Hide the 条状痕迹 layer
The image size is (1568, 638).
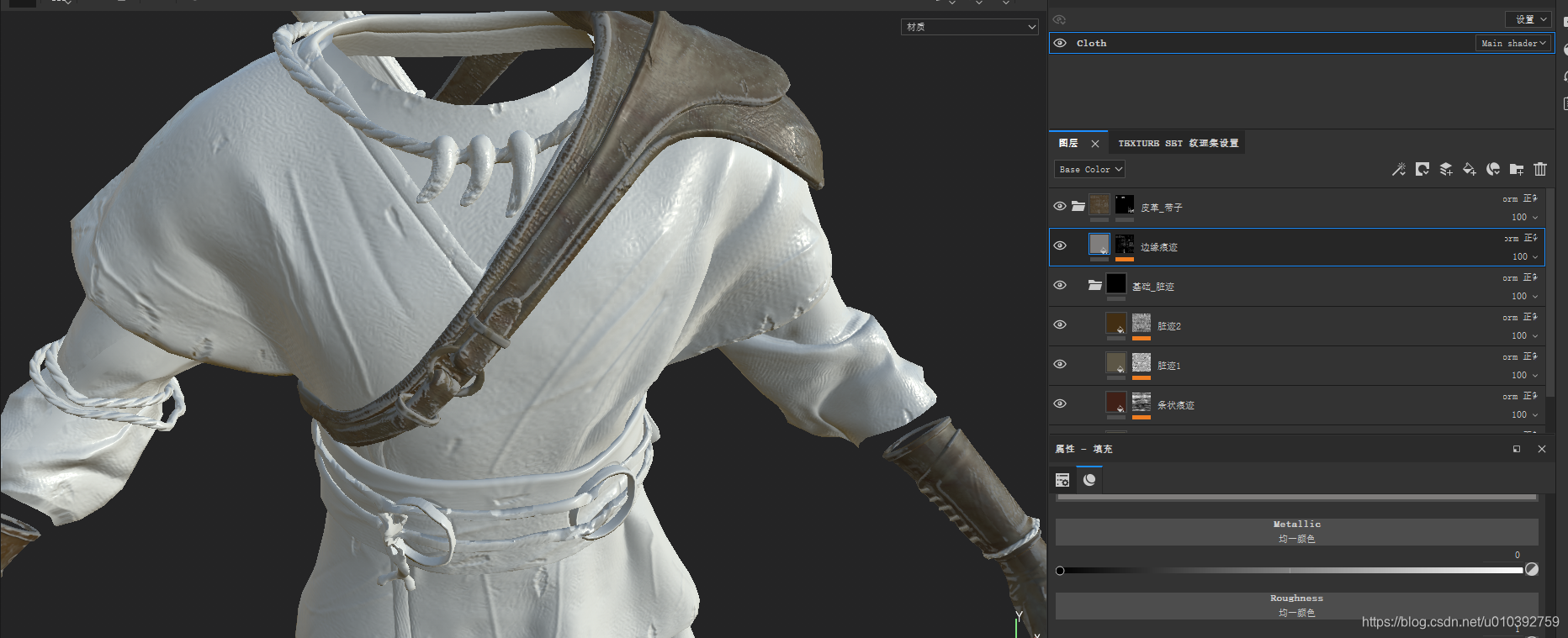pyautogui.click(x=1060, y=403)
